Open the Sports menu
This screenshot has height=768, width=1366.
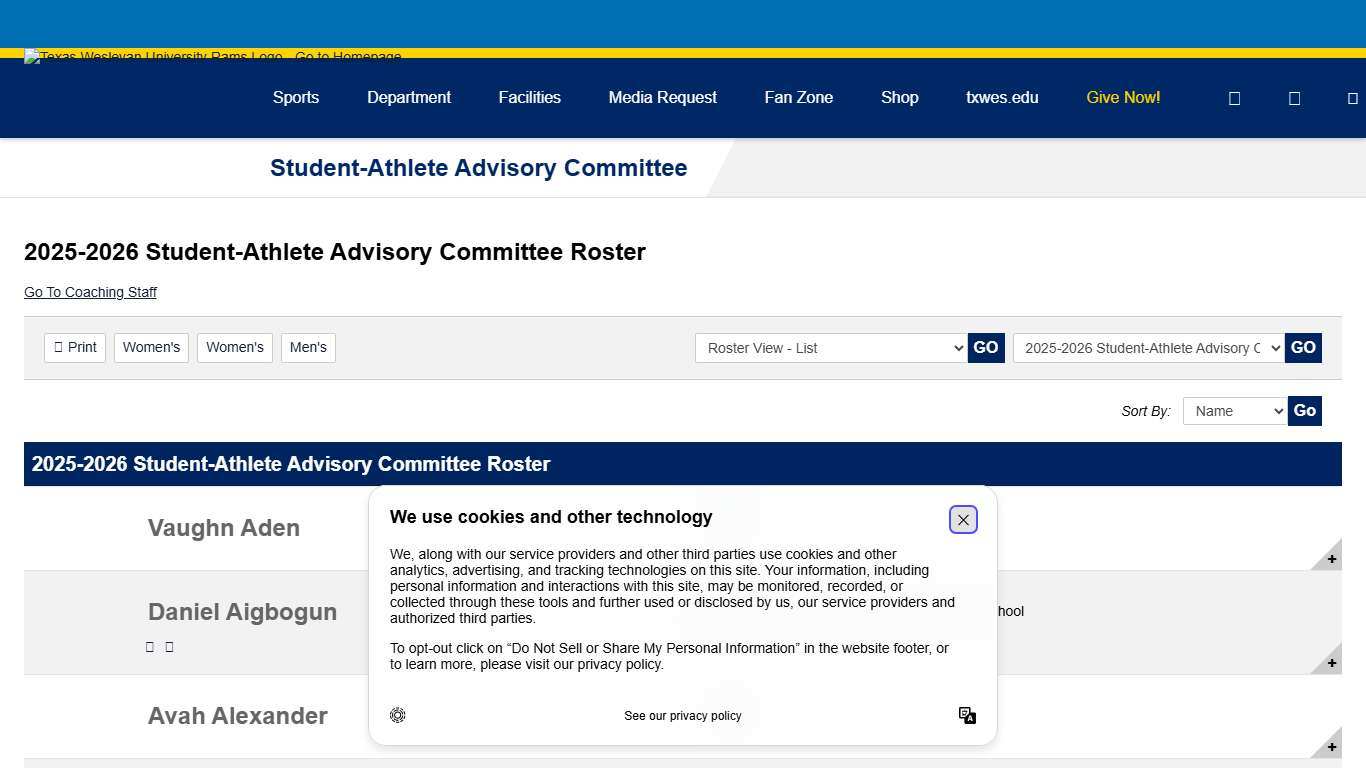click(x=295, y=97)
